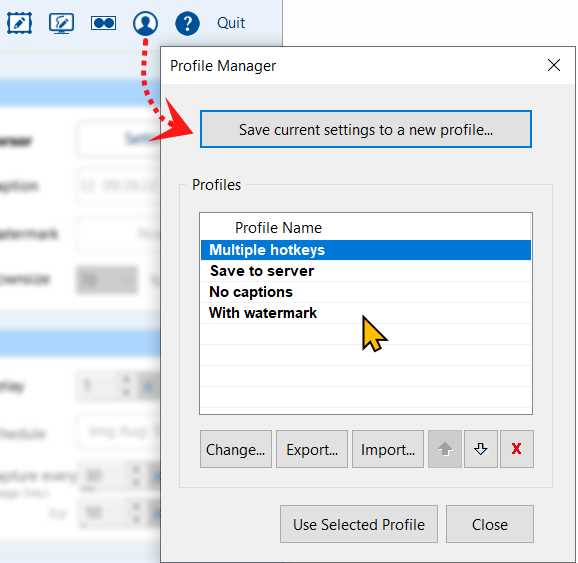The height and width of the screenshot is (563, 578).
Task: Click the Export... button
Action: click(312, 449)
